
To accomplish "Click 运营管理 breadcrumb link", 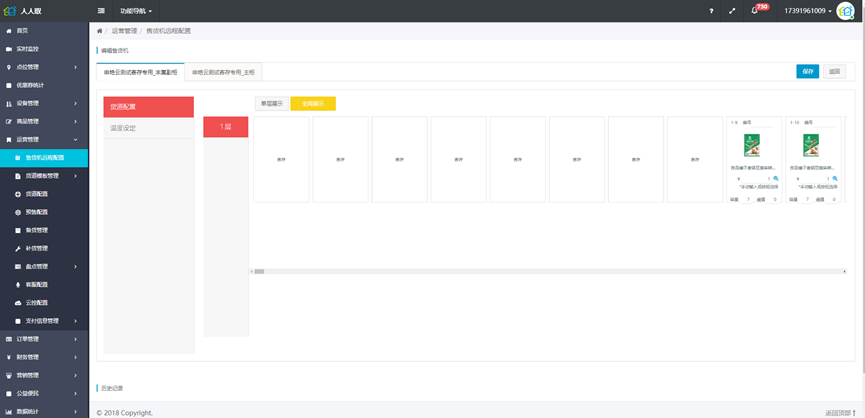I will pos(124,31).
